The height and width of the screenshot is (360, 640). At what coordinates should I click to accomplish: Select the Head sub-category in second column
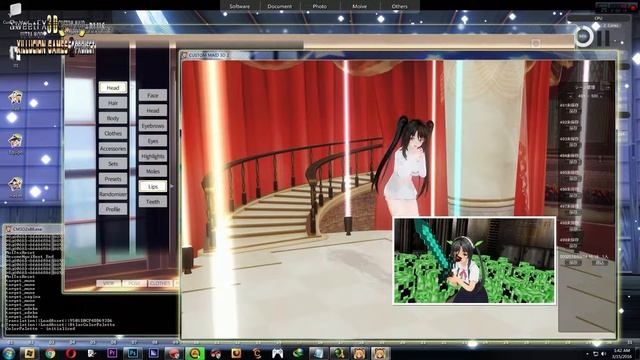click(x=153, y=110)
